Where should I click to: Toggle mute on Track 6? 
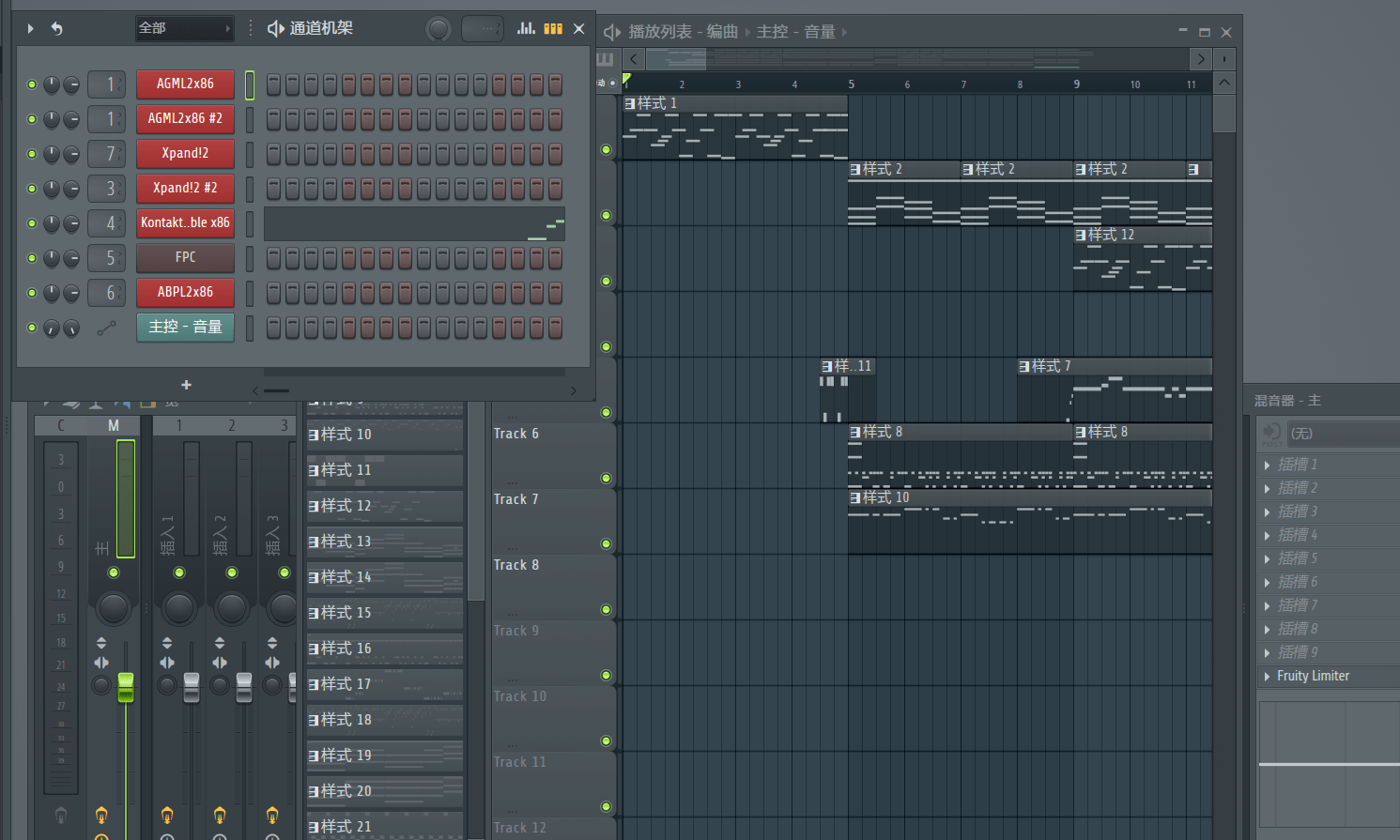click(x=606, y=479)
